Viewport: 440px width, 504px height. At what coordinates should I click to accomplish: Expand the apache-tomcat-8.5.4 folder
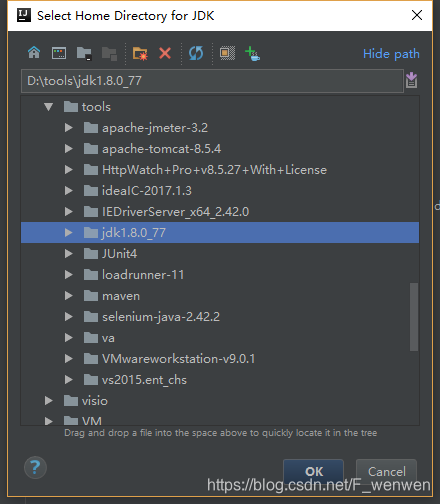tap(69, 149)
